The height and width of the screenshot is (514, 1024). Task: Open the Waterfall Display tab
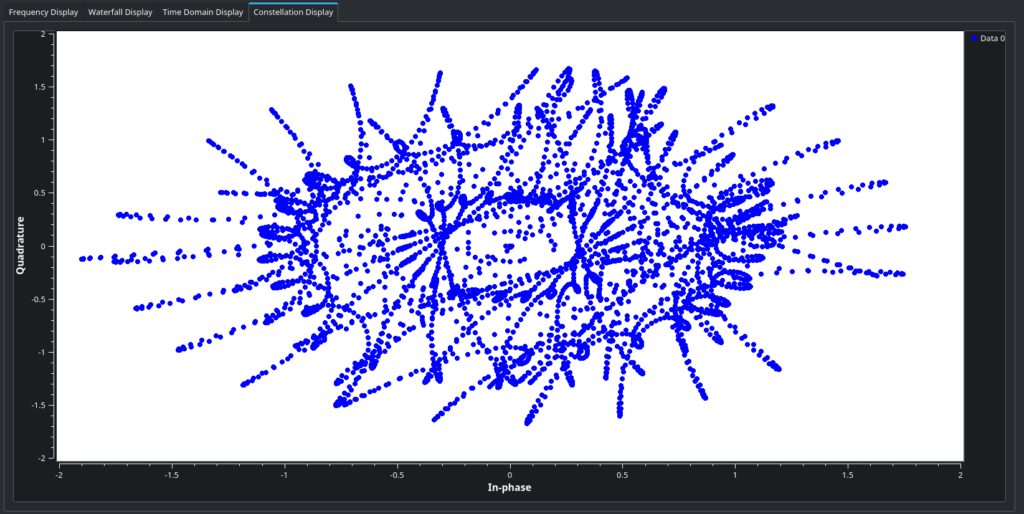coord(120,12)
